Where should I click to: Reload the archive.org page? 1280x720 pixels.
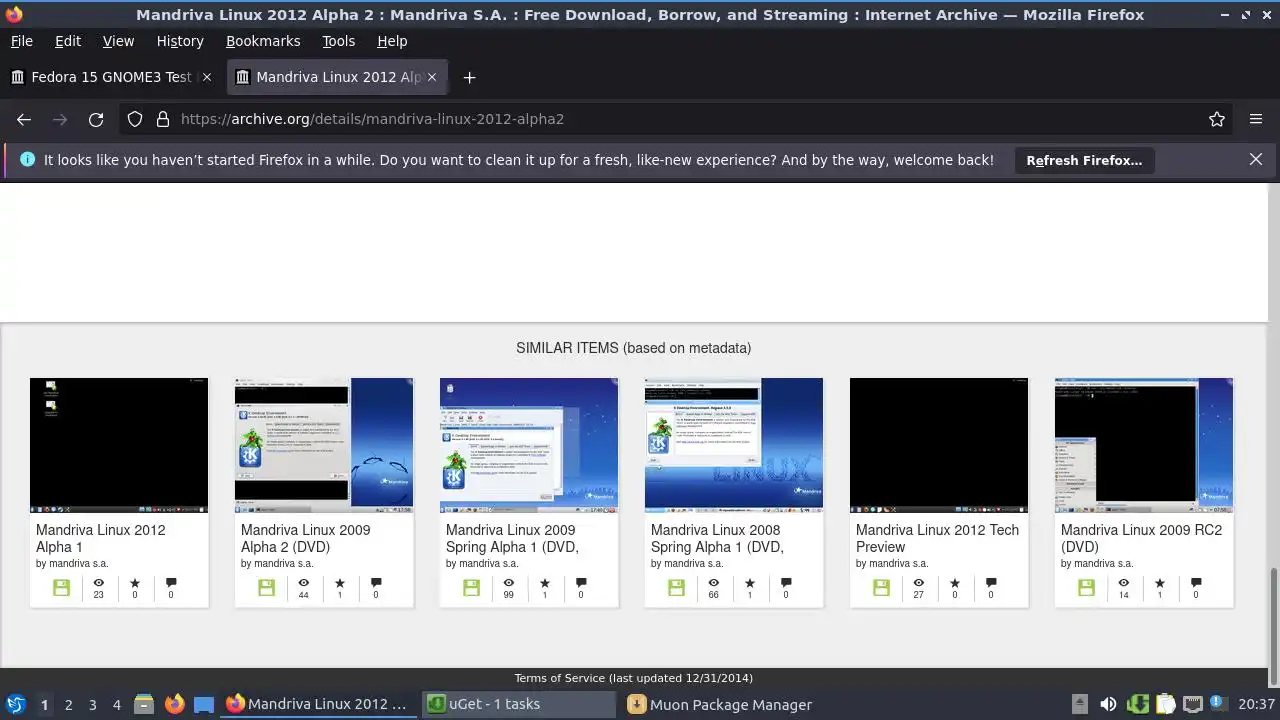[96, 119]
